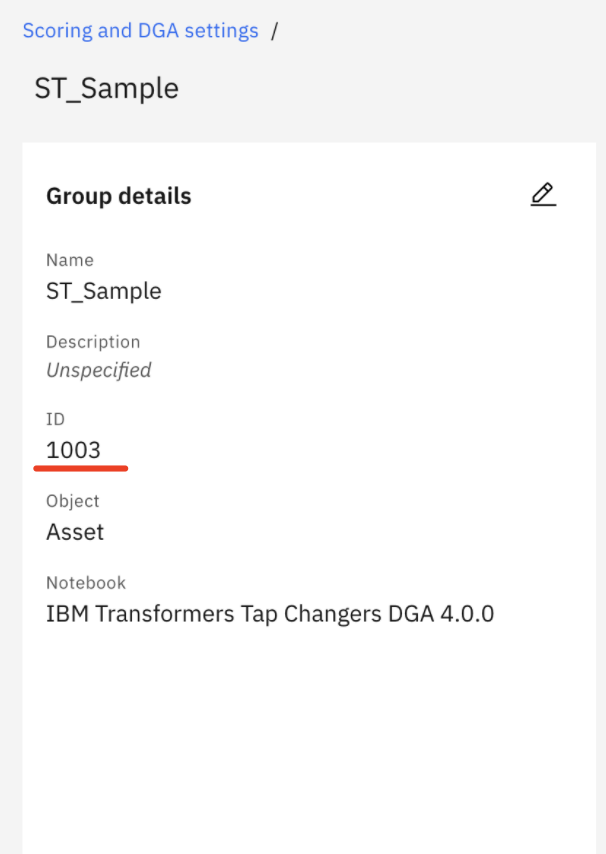Image resolution: width=606 pixels, height=854 pixels.
Task: Click the red underline beneath the ID
Action: point(81,468)
